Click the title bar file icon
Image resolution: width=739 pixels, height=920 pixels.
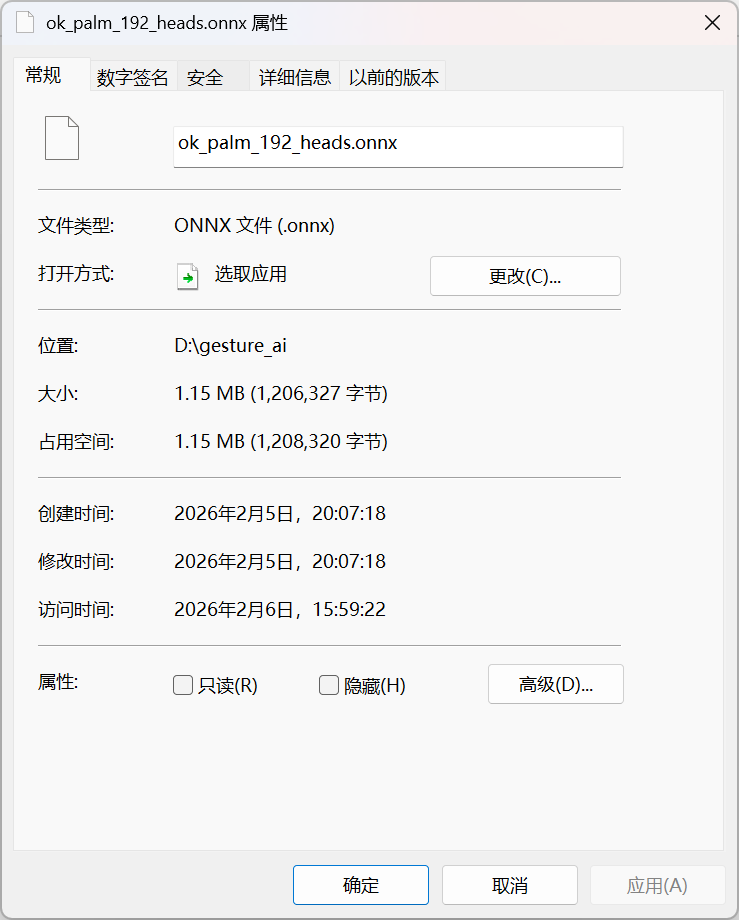click(x=25, y=23)
